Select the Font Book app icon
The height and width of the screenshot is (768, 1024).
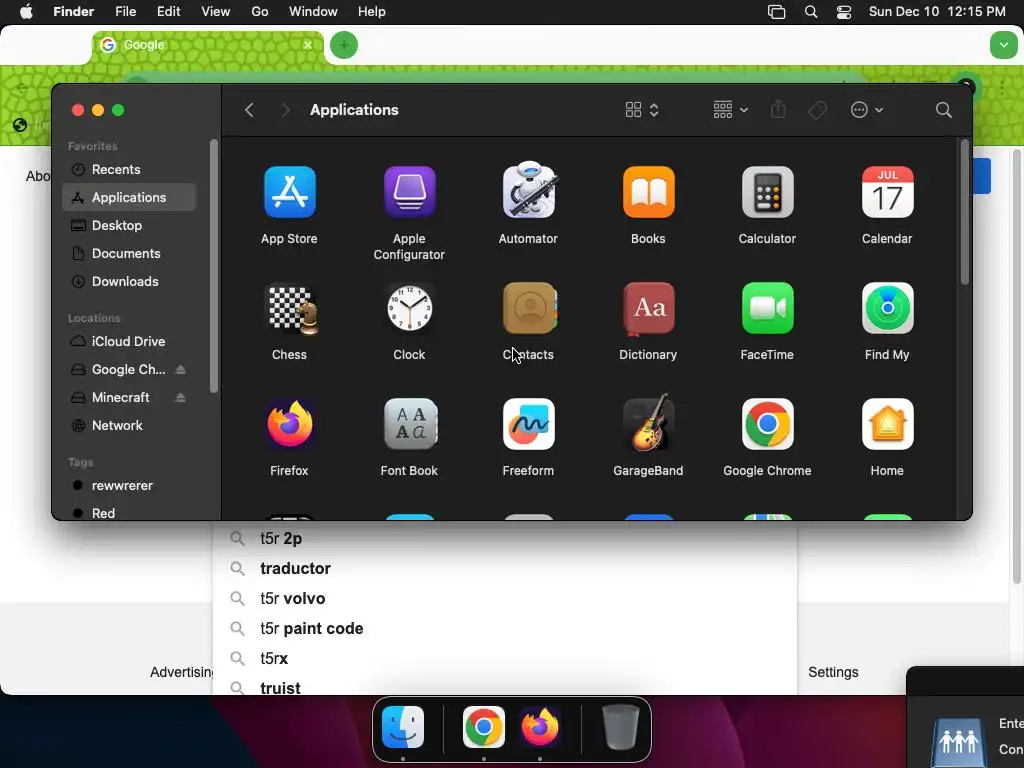[x=410, y=424]
